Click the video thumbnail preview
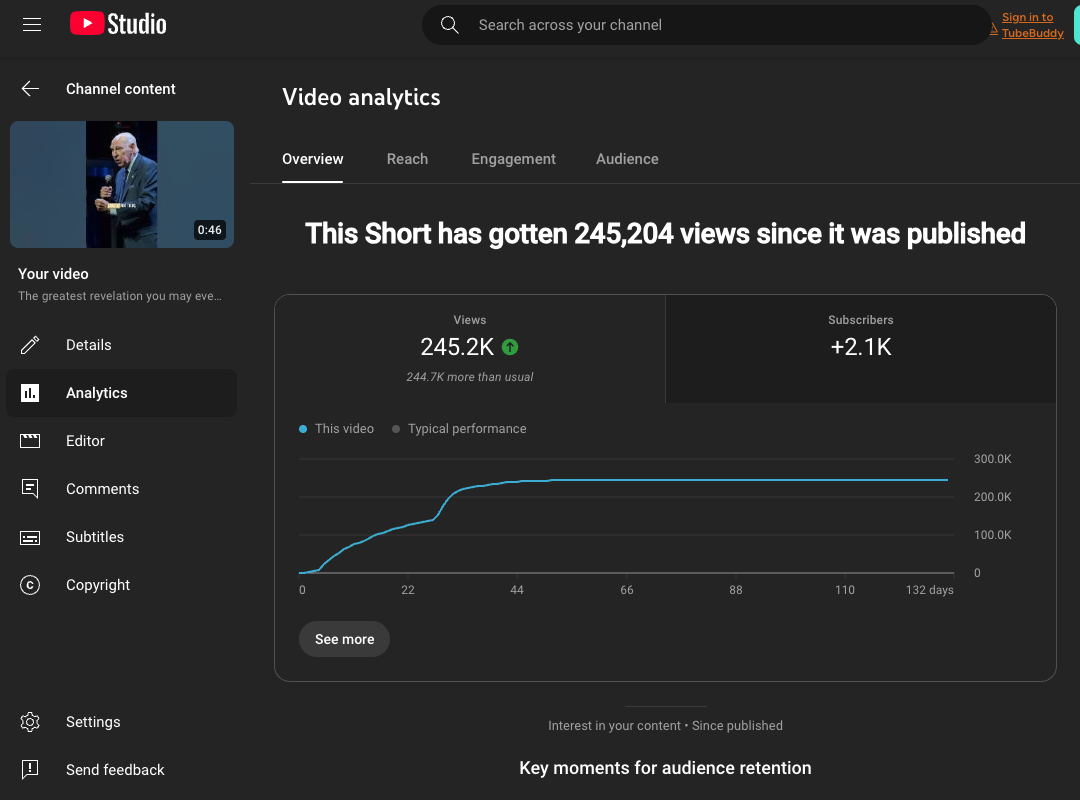The width and height of the screenshot is (1080, 800). (122, 184)
